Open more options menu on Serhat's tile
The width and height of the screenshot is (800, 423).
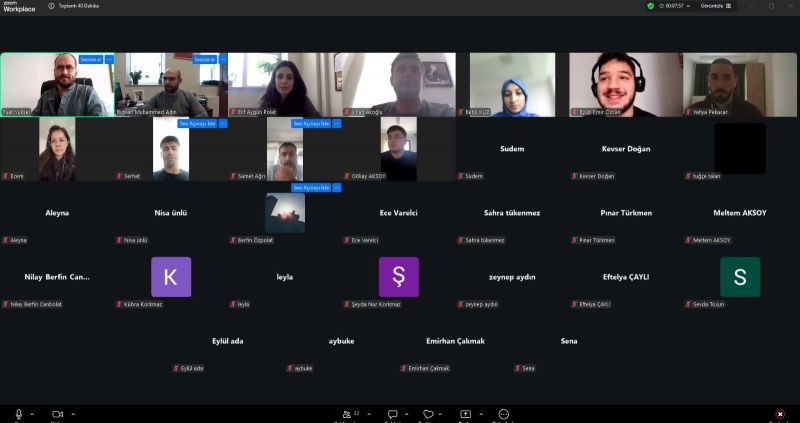tap(222, 123)
